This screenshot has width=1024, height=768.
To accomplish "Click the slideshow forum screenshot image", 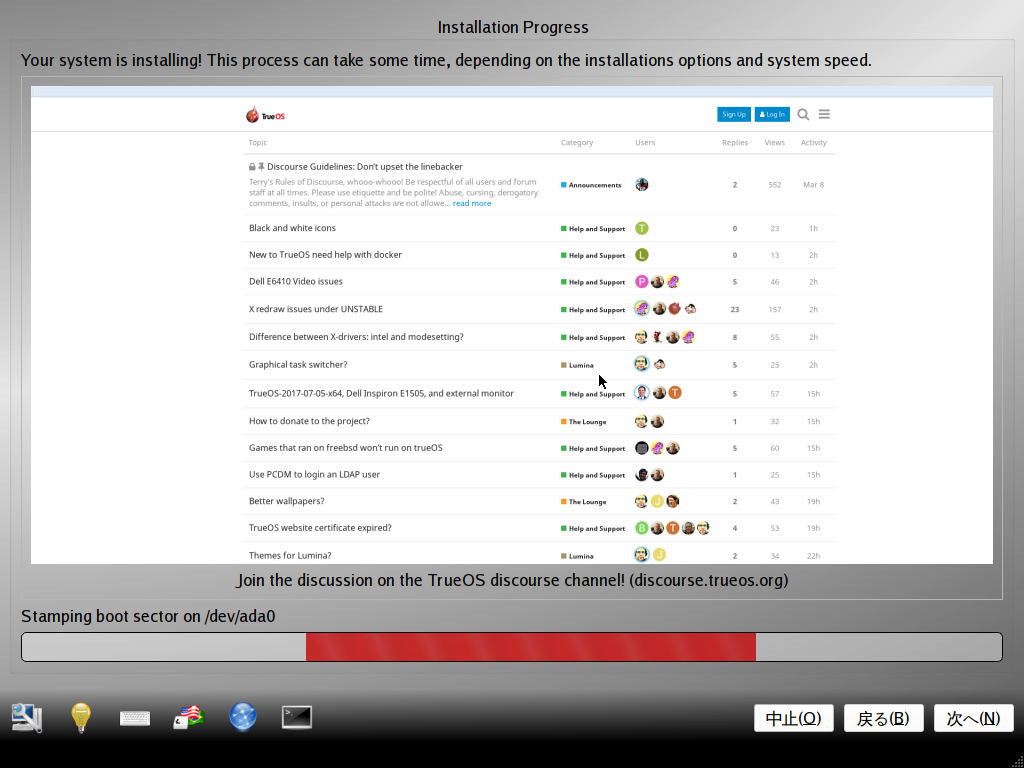I will [512, 325].
